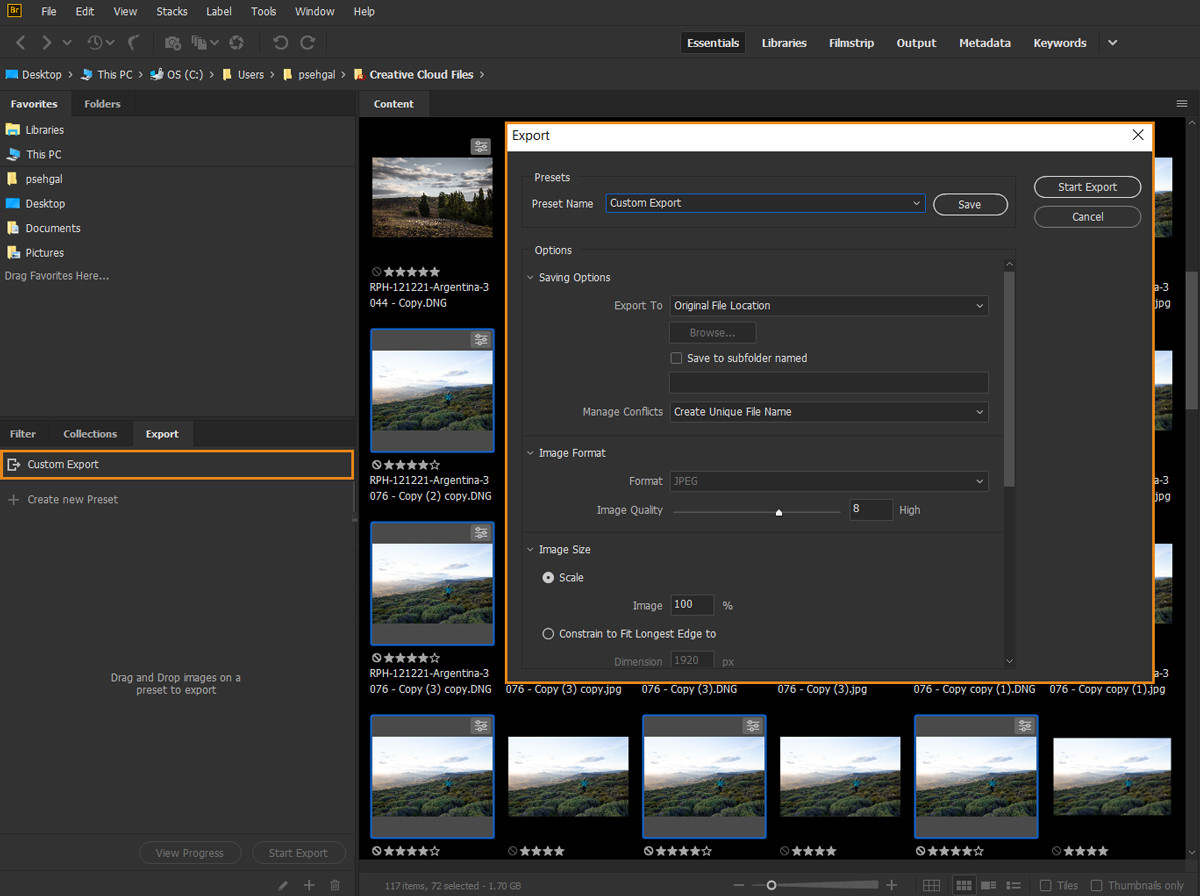Click the Image Quality slider handle
The width and height of the screenshot is (1200, 896).
(x=779, y=511)
